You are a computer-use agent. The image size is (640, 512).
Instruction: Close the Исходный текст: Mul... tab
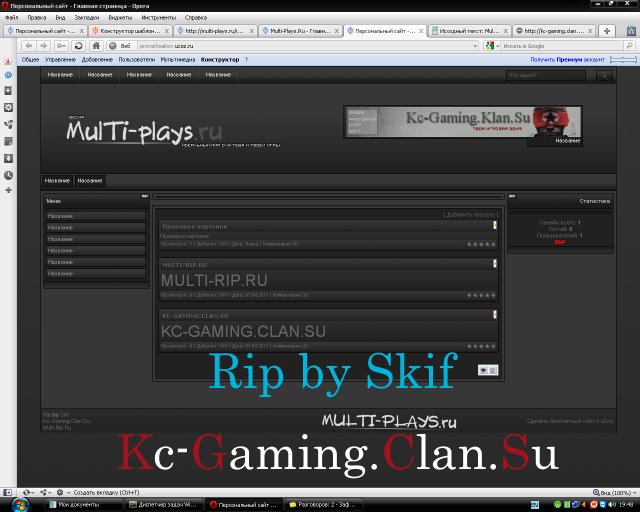point(505,31)
